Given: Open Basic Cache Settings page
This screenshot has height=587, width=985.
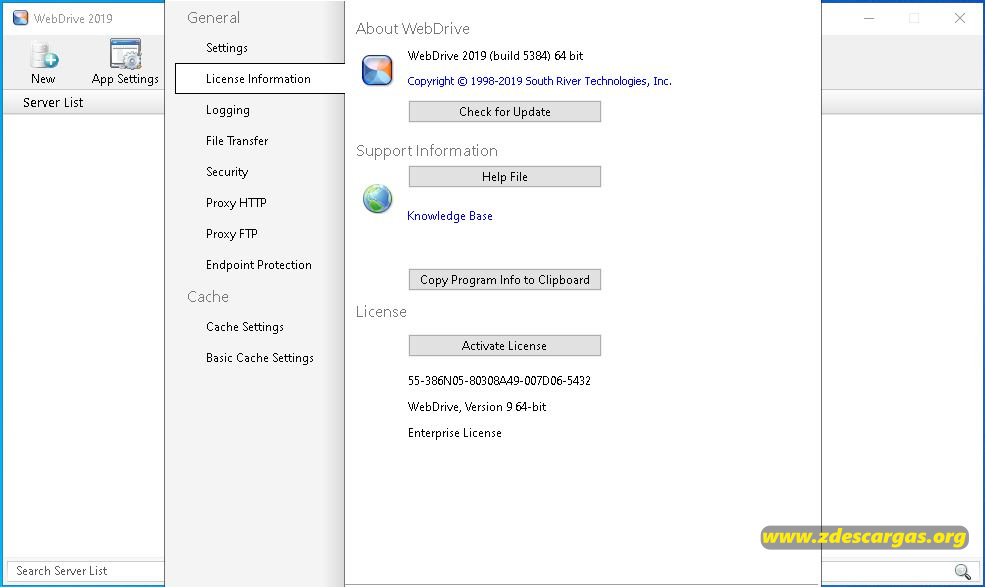Looking at the screenshot, I should pyautogui.click(x=259, y=358).
